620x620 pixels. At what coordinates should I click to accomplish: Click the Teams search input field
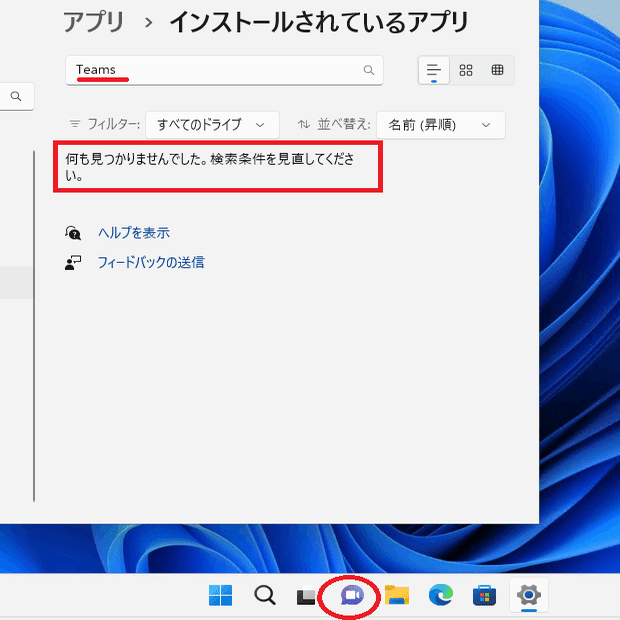(x=224, y=70)
